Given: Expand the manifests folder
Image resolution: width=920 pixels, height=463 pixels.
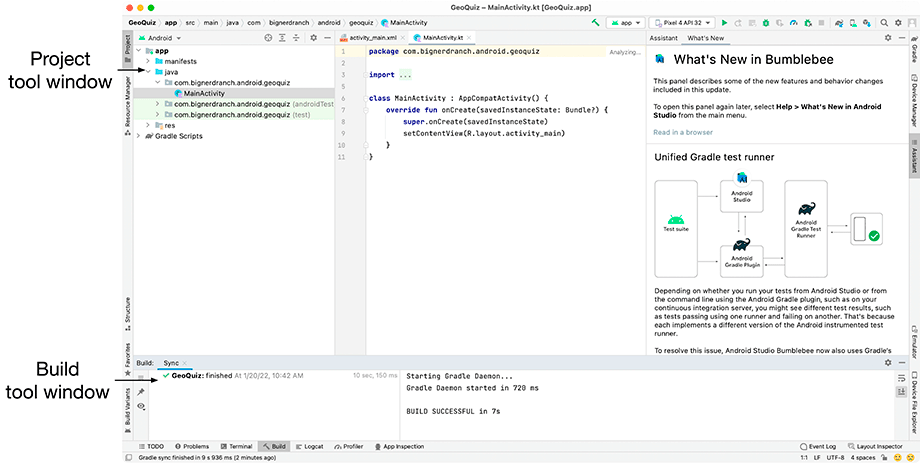Looking at the screenshot, I should [x=148, y=61].
